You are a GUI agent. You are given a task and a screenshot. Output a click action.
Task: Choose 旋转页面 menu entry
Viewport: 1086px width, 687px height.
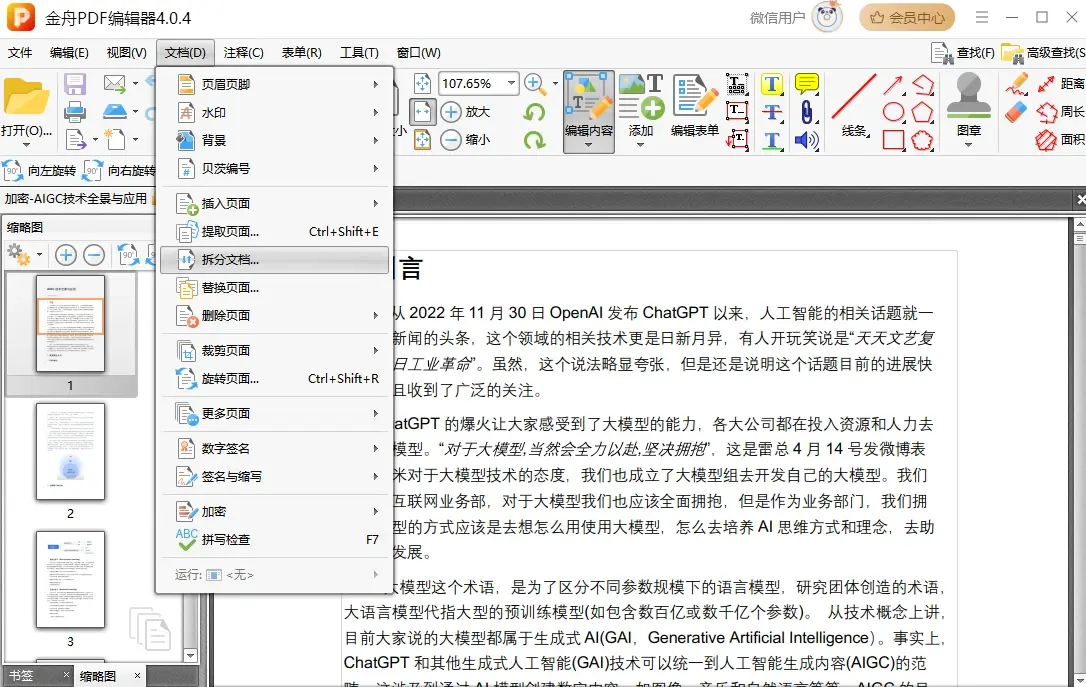275,379
